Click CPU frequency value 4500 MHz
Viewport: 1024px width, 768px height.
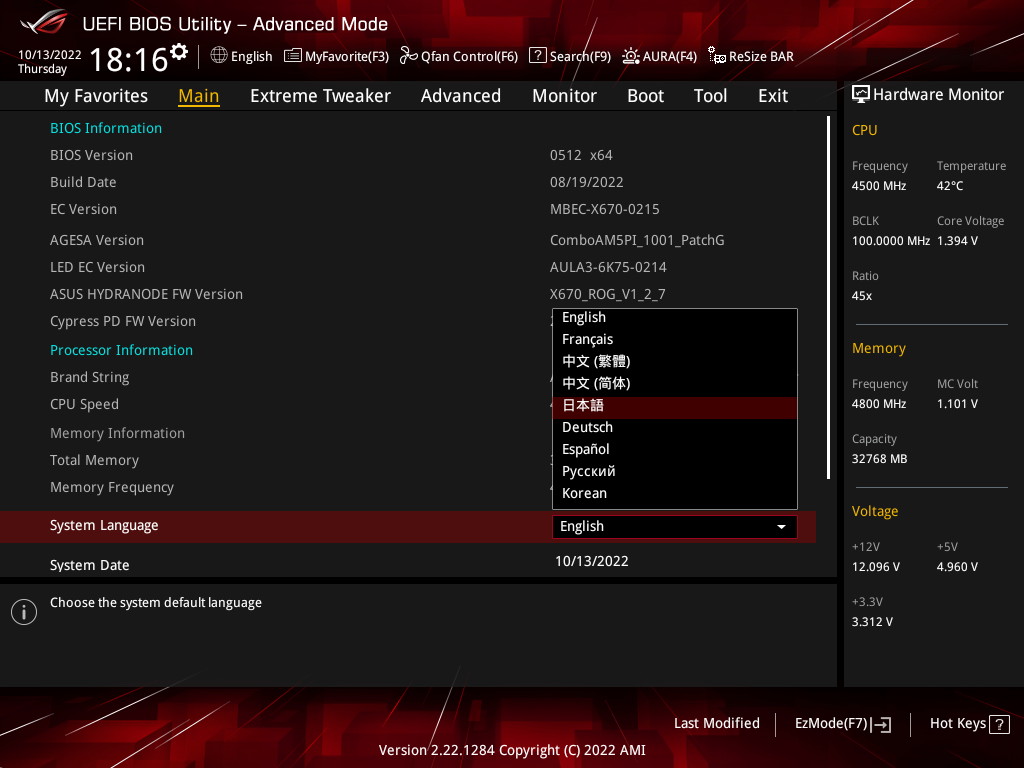pos(878,186)
